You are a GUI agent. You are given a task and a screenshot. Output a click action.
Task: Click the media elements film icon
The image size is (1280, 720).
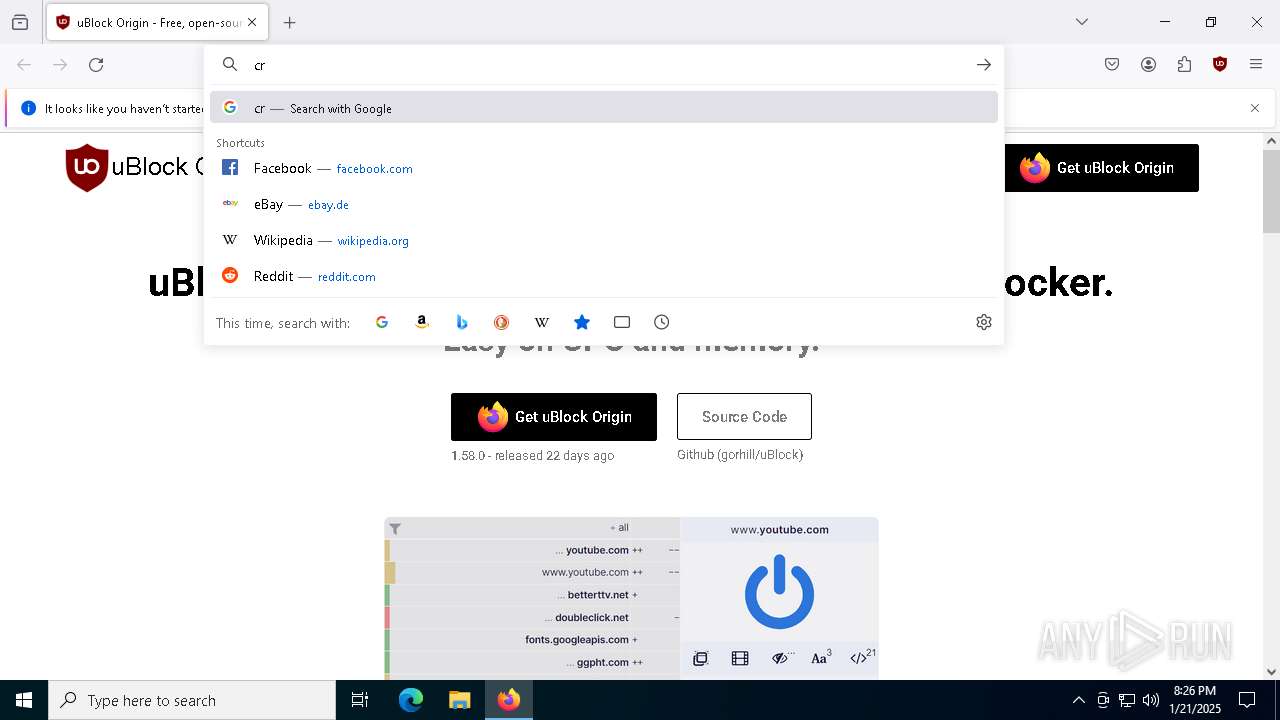click(740, 658)
